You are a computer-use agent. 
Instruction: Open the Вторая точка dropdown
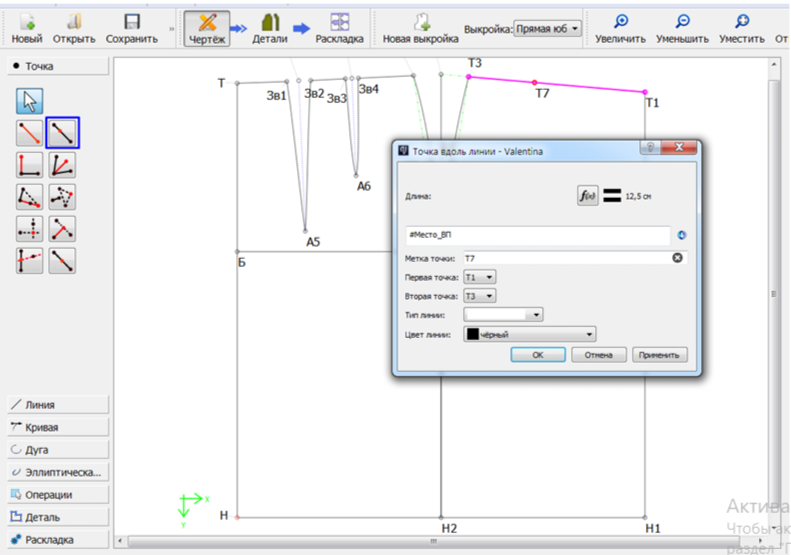[x=480, y=296]
